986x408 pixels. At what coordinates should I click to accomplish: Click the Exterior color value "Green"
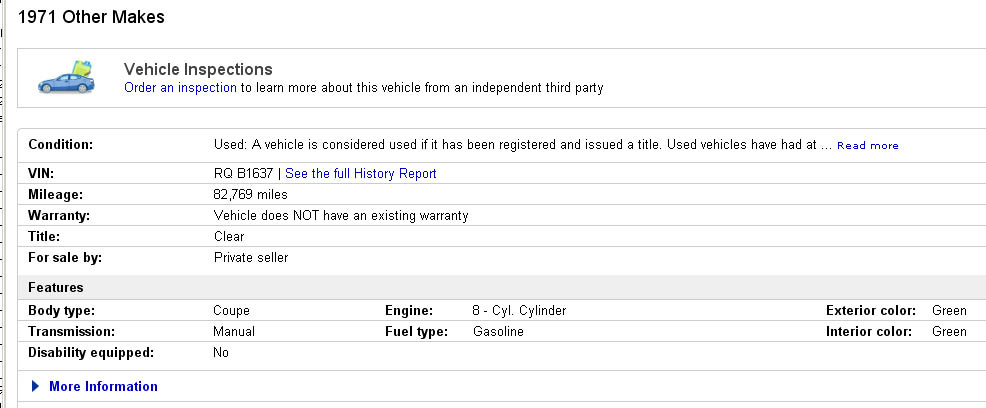949,311
